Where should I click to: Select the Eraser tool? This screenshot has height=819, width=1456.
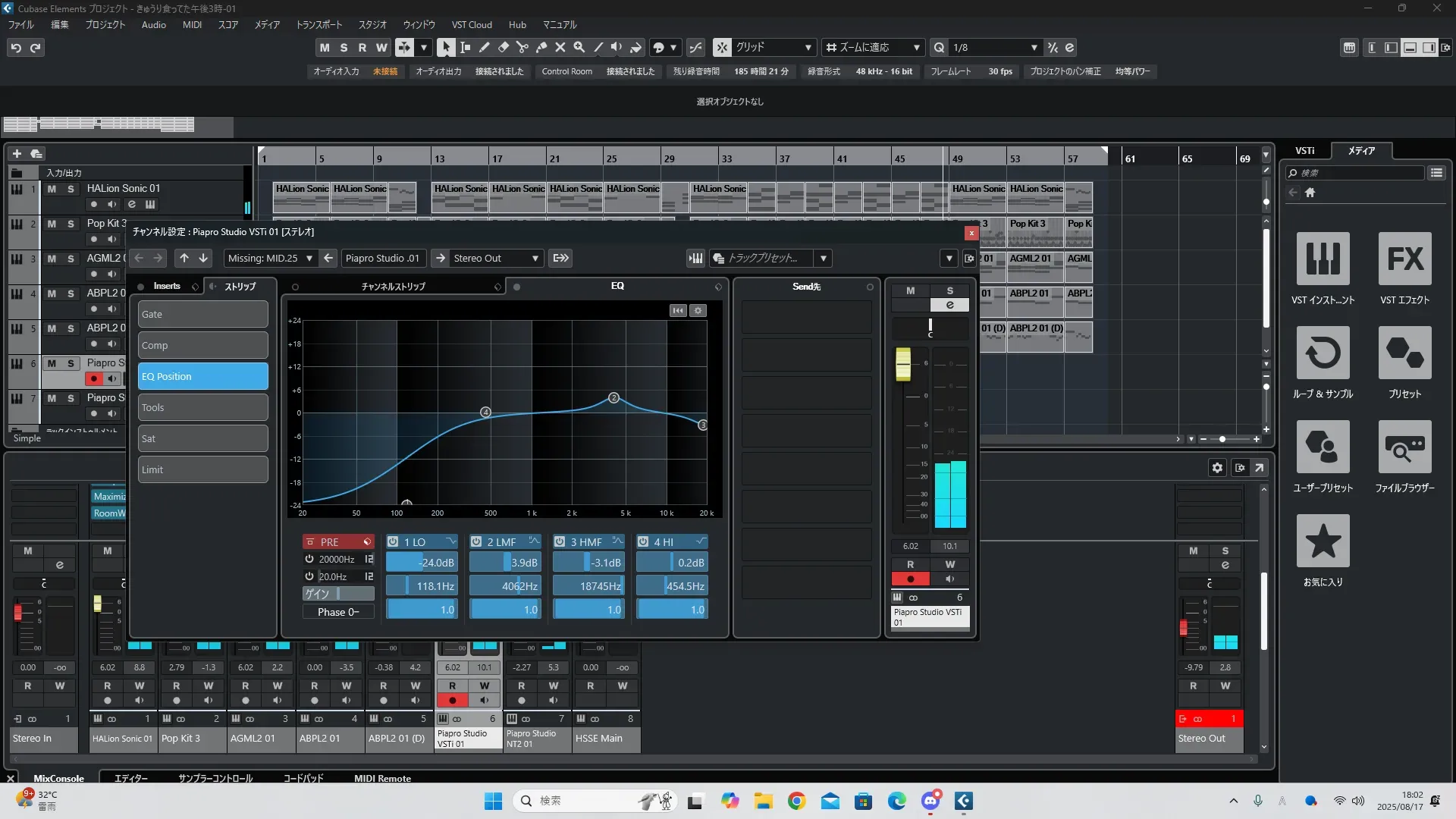[x=504, y=47]
